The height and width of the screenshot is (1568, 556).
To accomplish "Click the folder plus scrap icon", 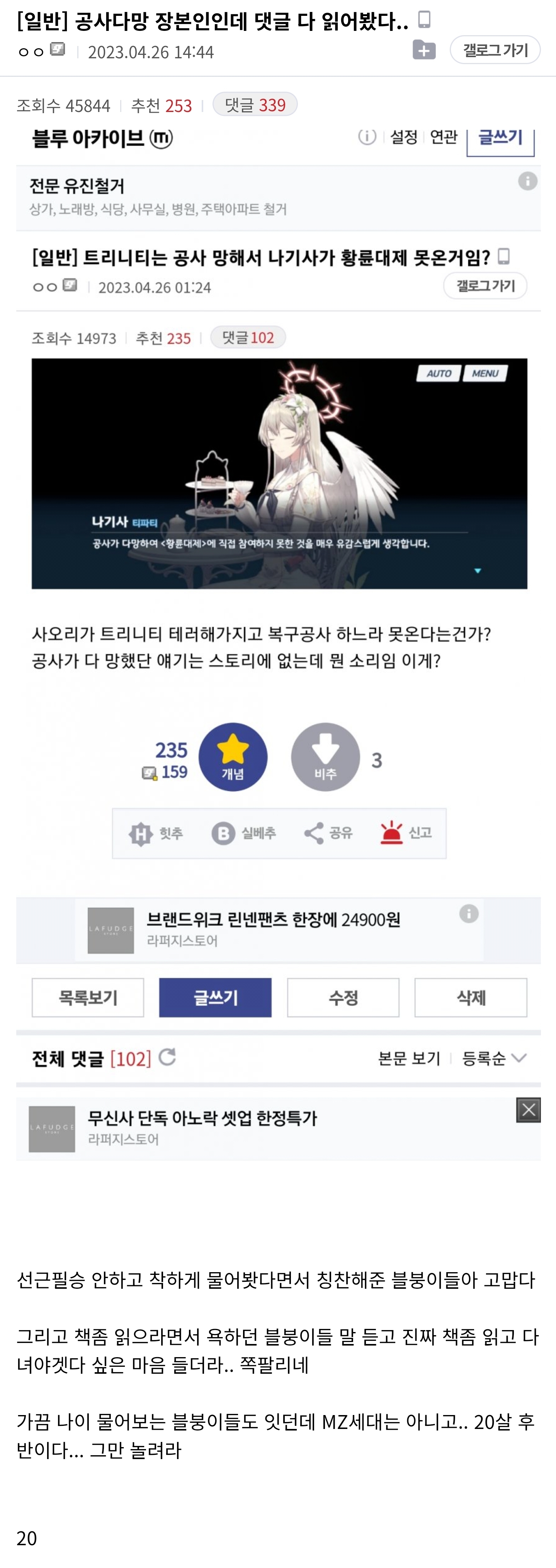I will point(424,50).
